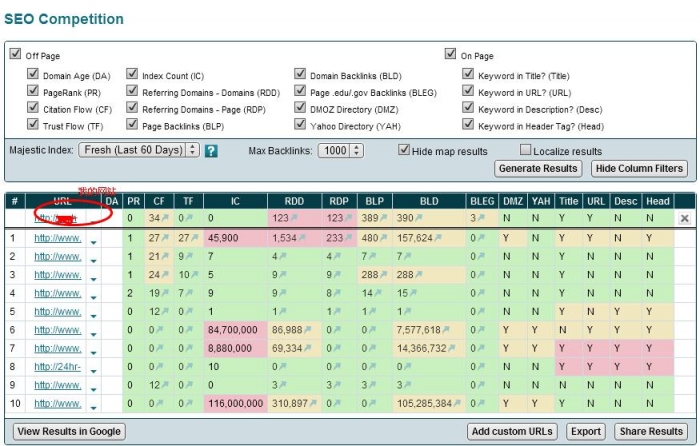The width and height of the screenshot is (700, 446).
Task: Sort by the IC column header
Action: point(235,201)
